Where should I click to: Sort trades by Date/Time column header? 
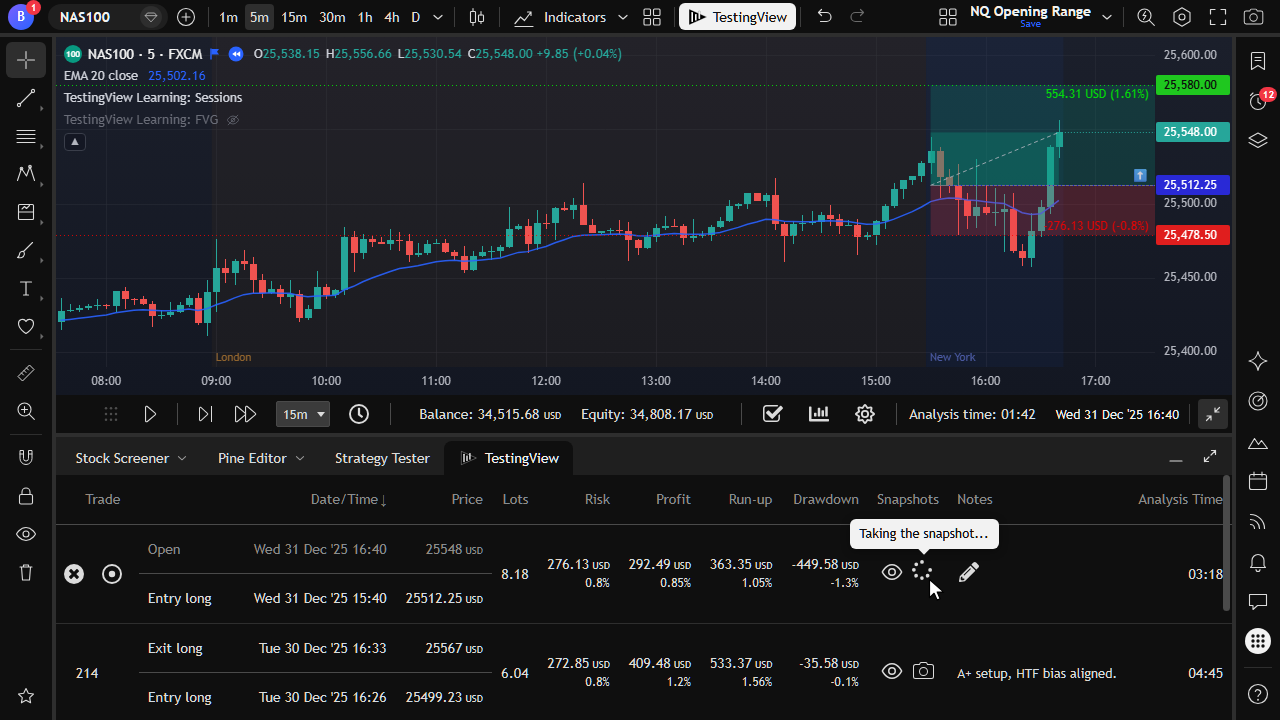click(349, 499)
